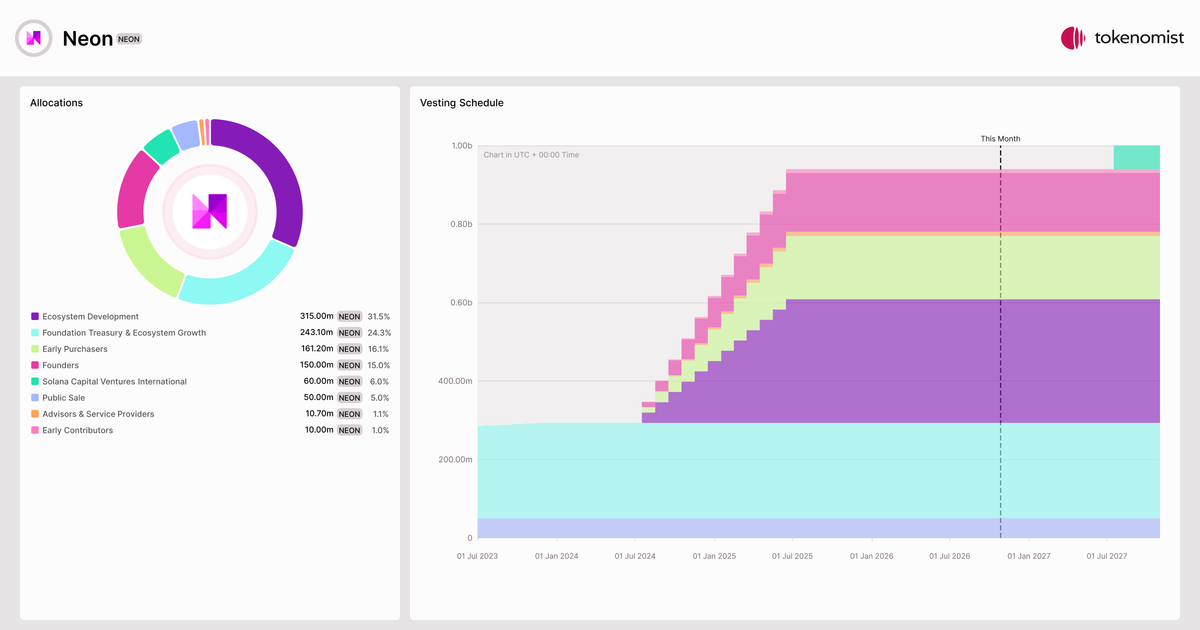The image size is (1200, 630).
Task: Click the 'Founders' legend label
Action: [60, 365]
